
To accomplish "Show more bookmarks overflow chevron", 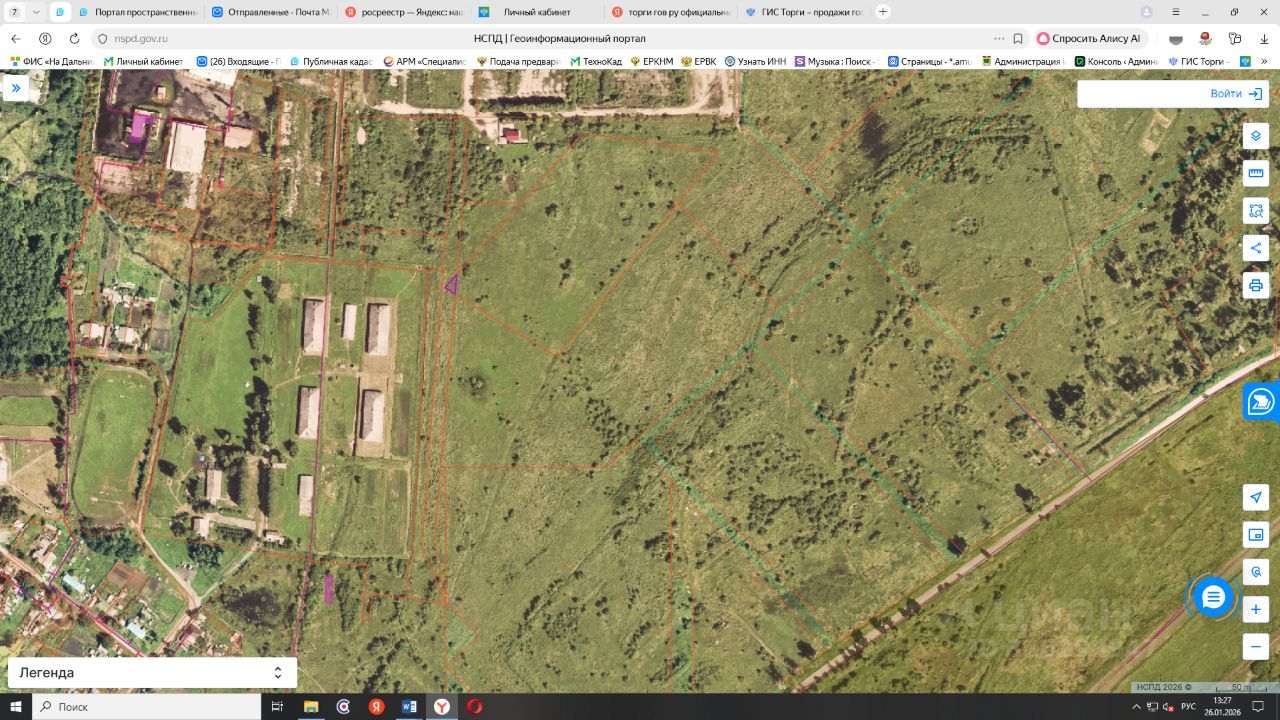I will coord(1263,61).
